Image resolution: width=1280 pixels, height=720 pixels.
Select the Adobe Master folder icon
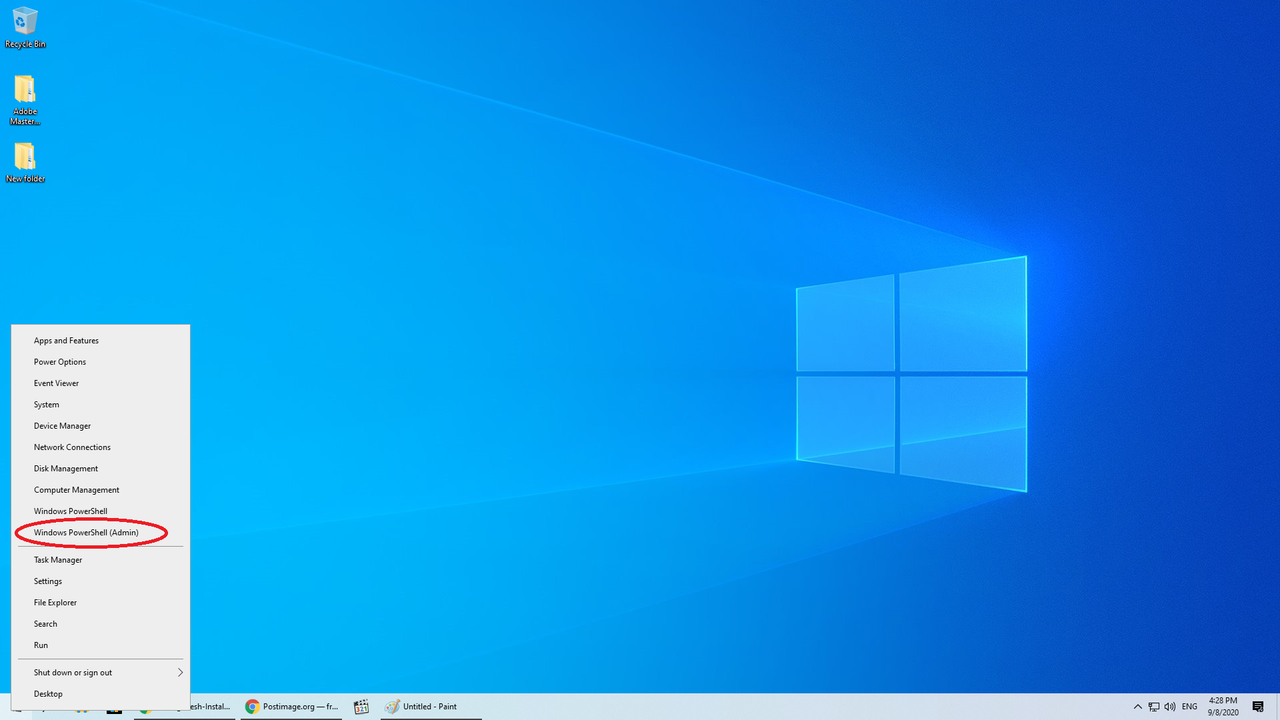pos(25,100)
